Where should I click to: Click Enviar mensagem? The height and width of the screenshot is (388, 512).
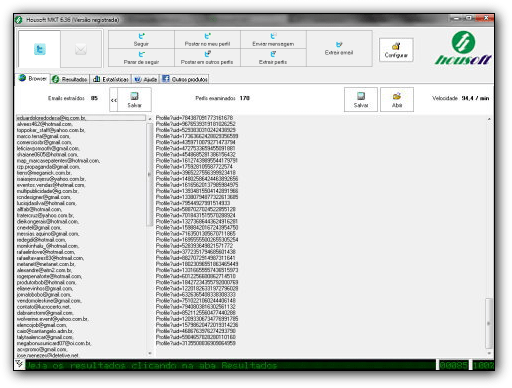click(x=273, y=40)
